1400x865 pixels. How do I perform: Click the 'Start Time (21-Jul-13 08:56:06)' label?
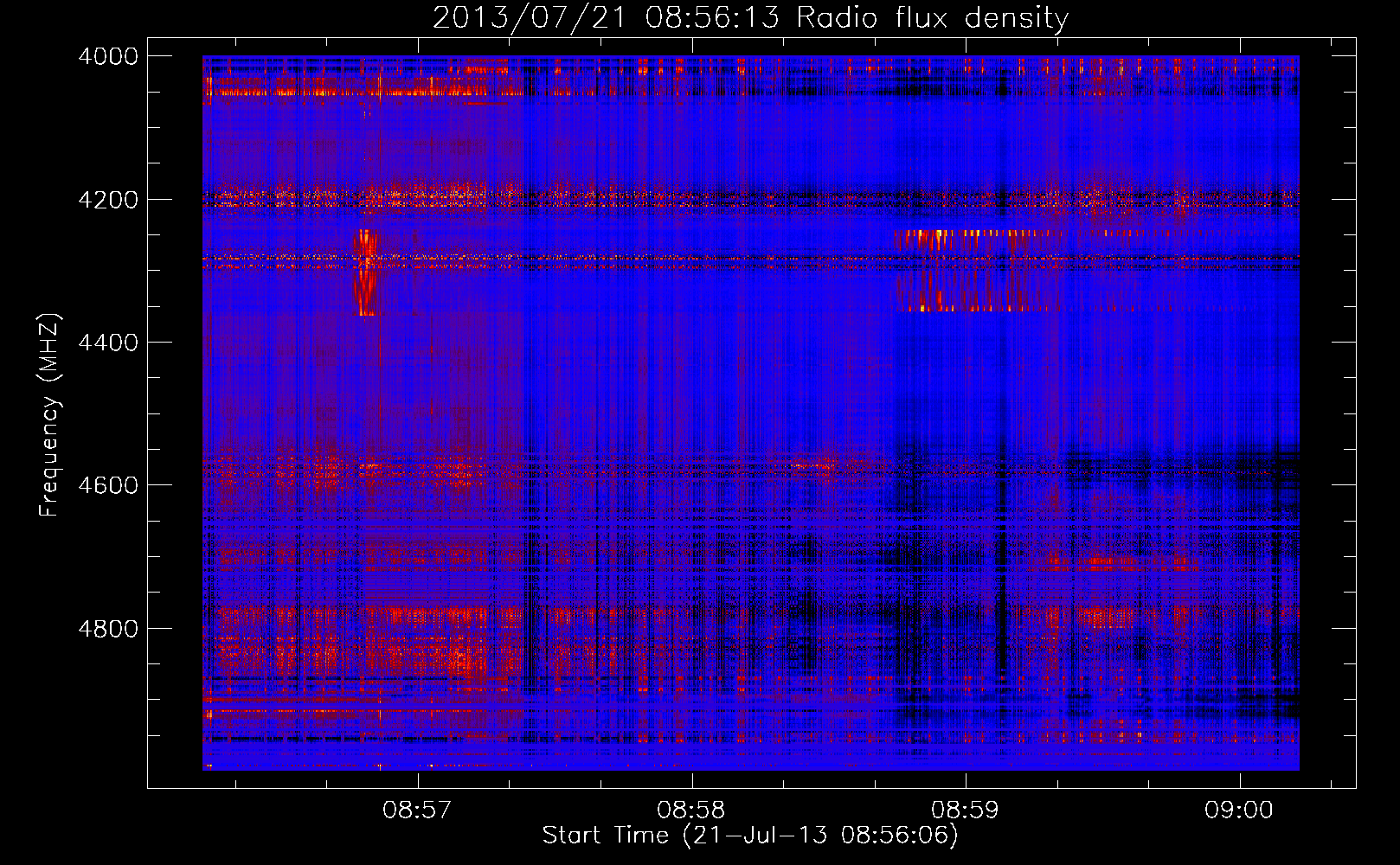[750, 836]
